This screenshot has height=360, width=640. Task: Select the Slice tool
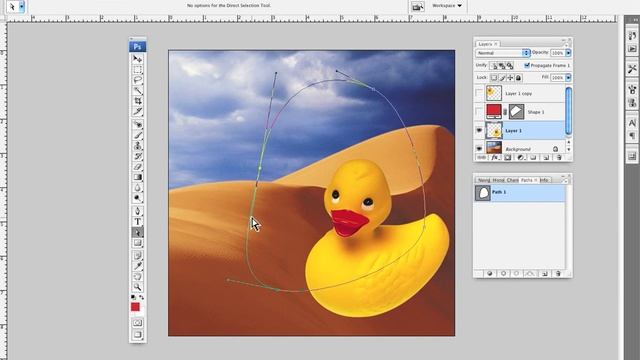[138, 111]
